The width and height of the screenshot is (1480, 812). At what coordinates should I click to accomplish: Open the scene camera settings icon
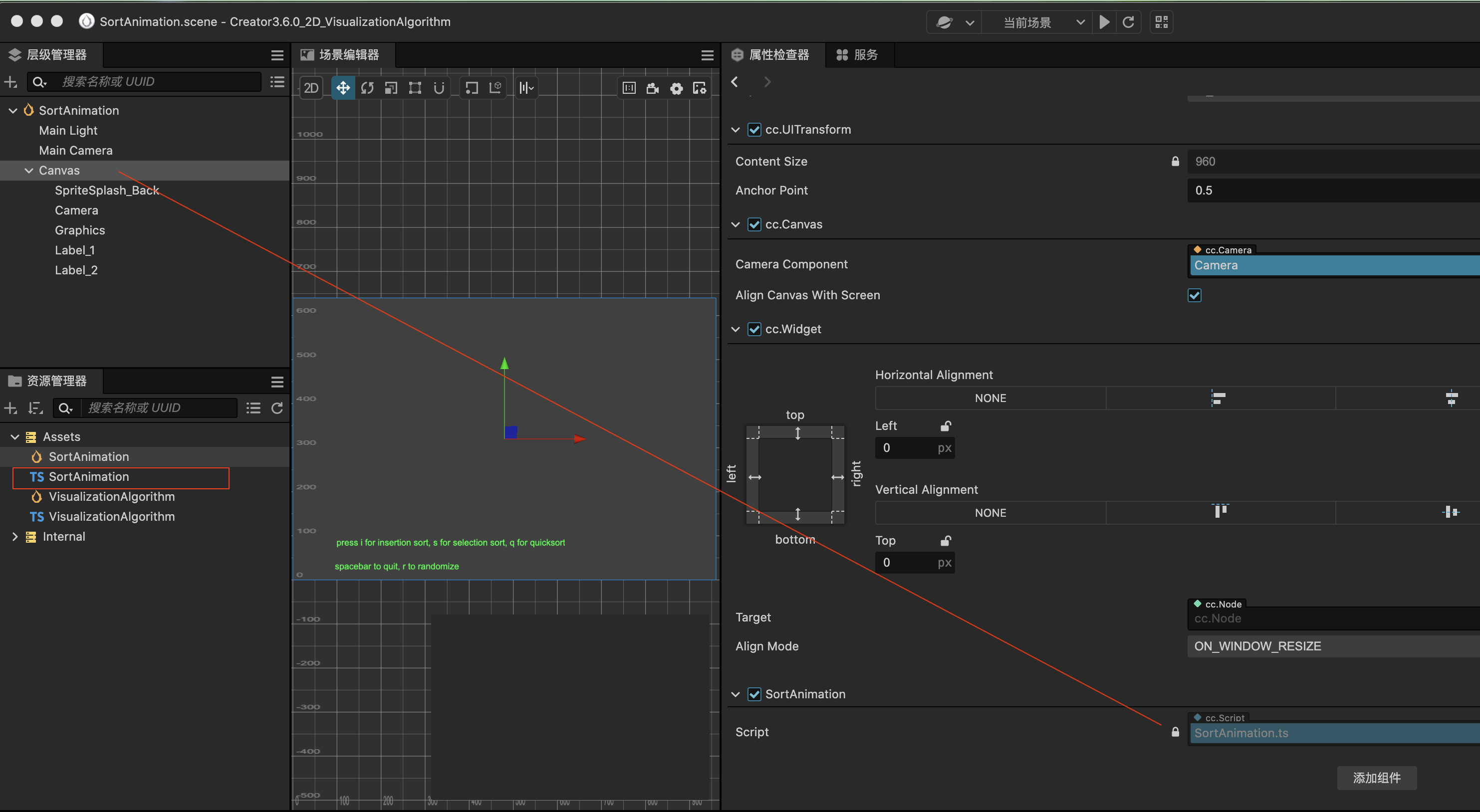tap(653, 88)
